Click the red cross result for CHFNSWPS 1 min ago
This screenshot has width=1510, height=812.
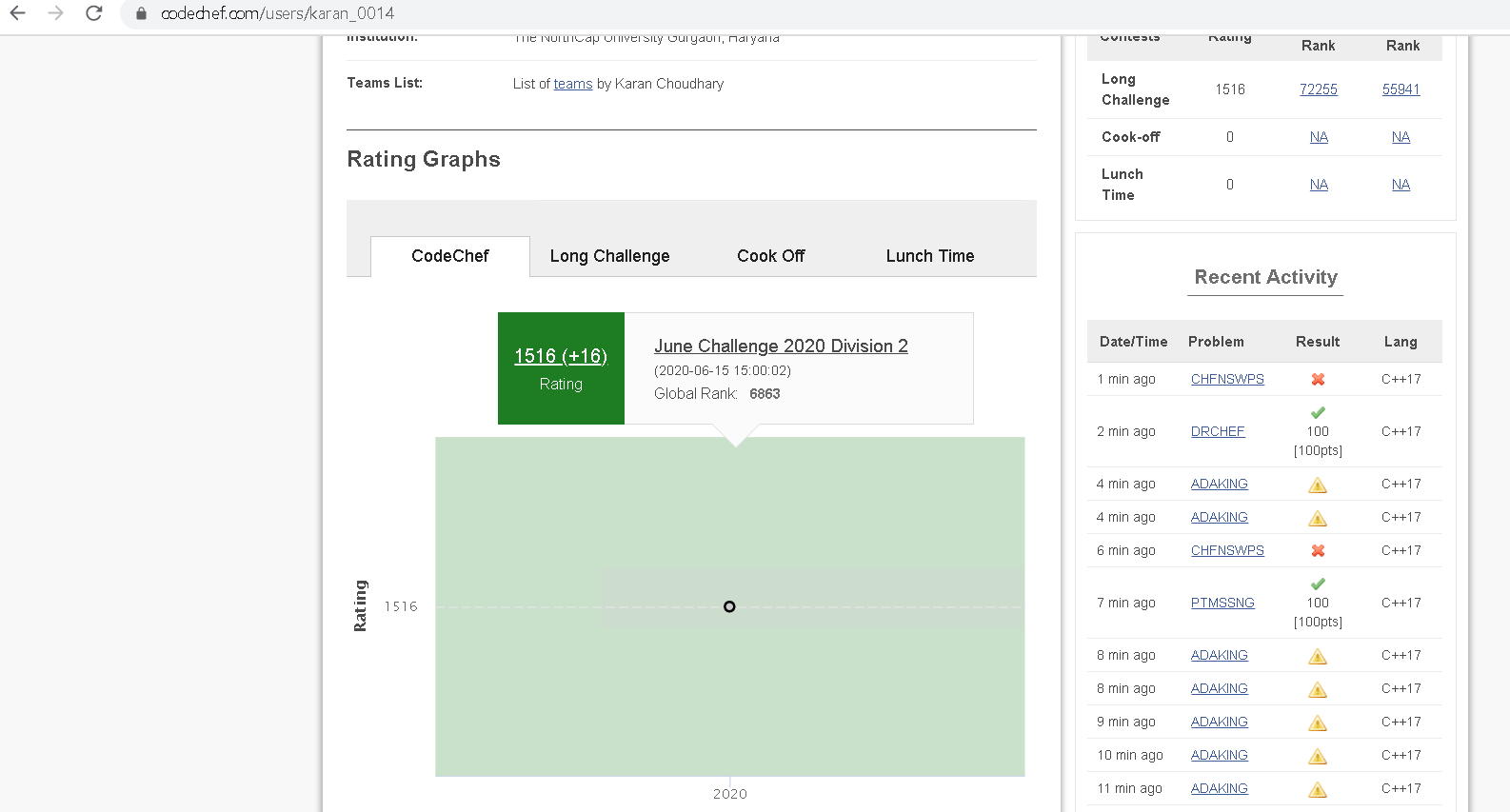tap(1318, 379)
